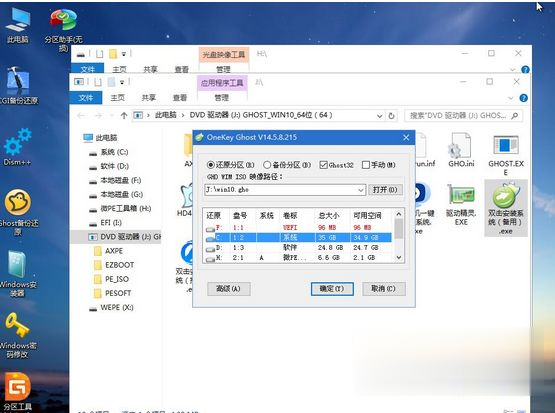Select 本地磁盘 (F:) in navigation tree
Screen dimensions: 555x413
pyautogui.click(x=115, y=180)
